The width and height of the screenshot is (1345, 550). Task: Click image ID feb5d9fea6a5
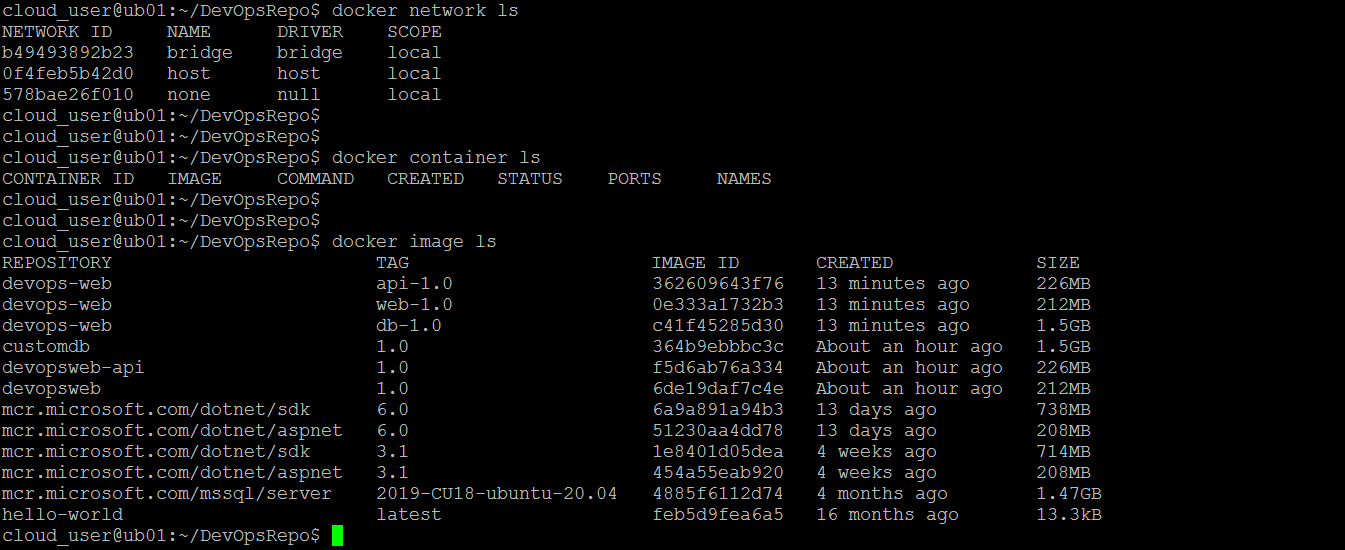[x=717, y=515]
